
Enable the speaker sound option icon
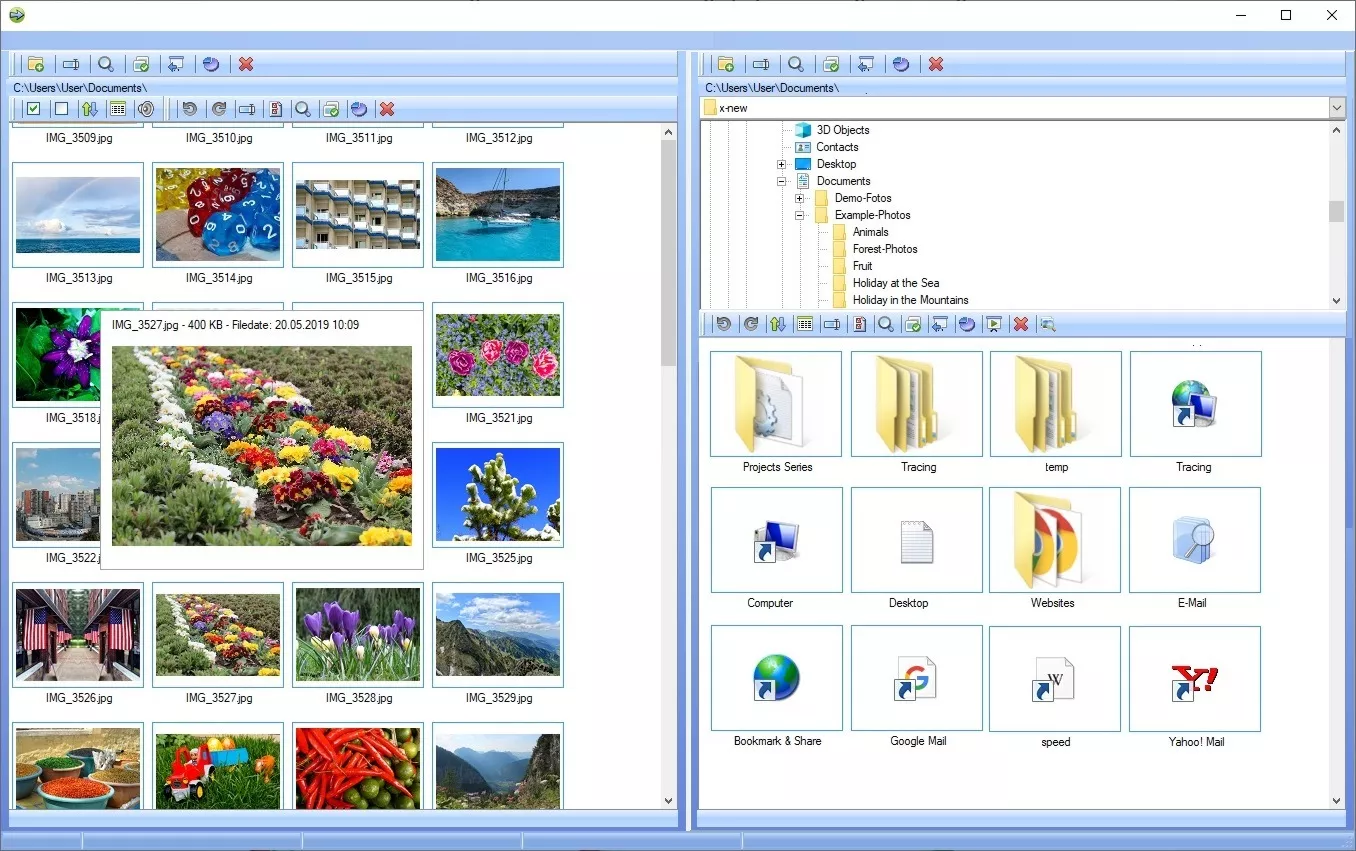coord(146,108)
